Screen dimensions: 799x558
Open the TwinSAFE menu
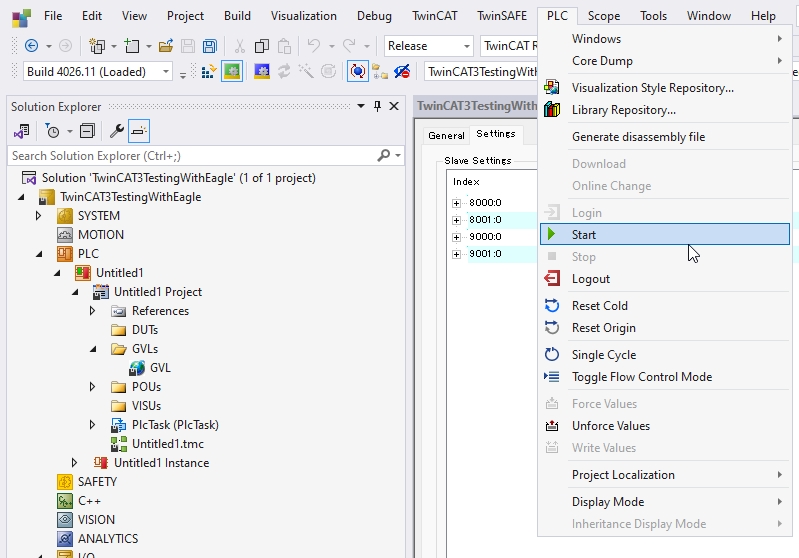tap(502, 16)
